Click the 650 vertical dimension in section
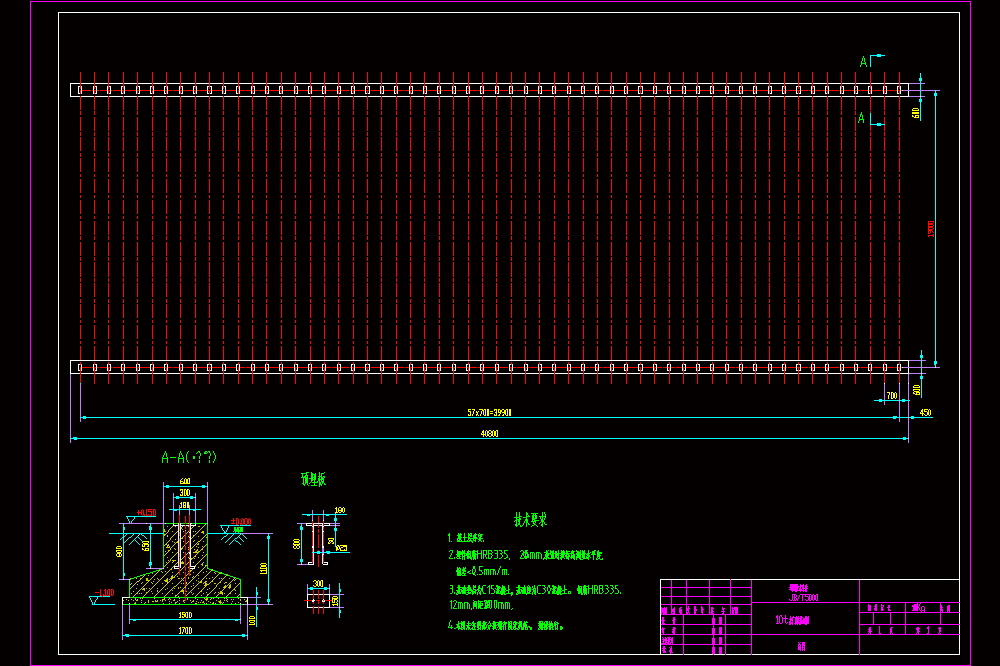This screenshot has width=1000, height=666. pos(146,546)
